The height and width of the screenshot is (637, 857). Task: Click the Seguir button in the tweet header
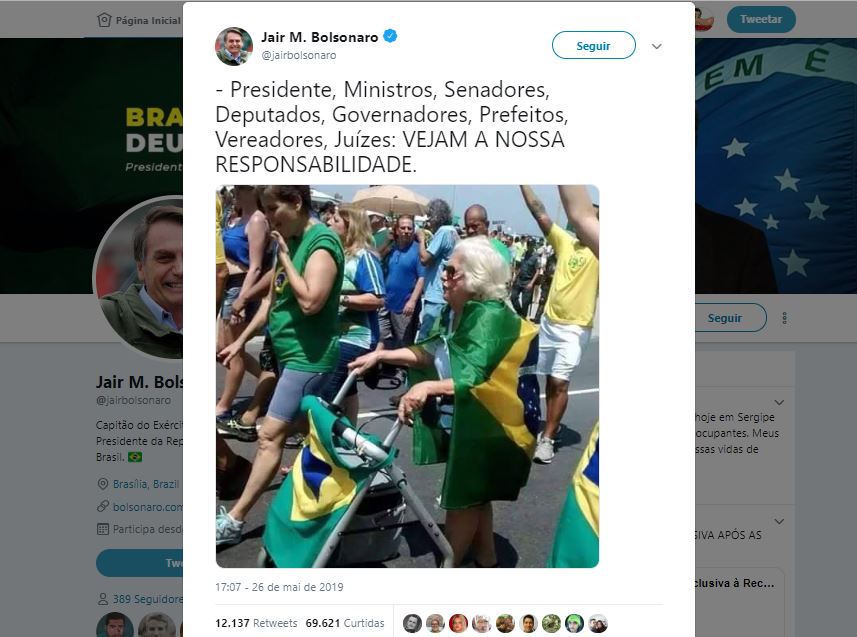tap(594, 45)
